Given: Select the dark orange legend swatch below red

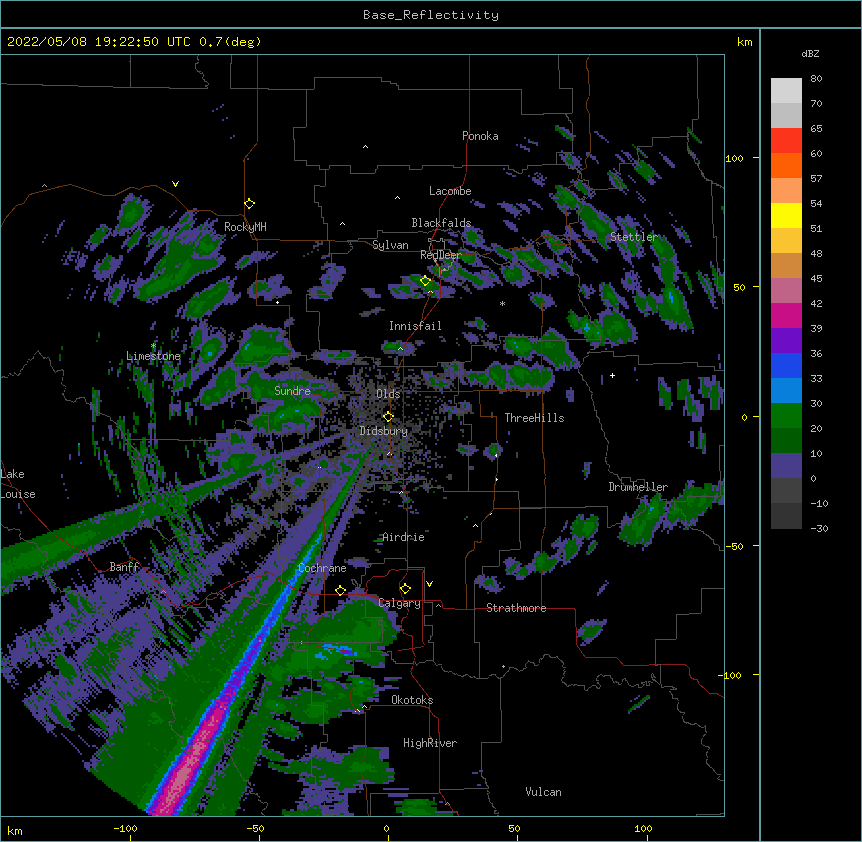Looking at the screenshot, I should point(786,165).
